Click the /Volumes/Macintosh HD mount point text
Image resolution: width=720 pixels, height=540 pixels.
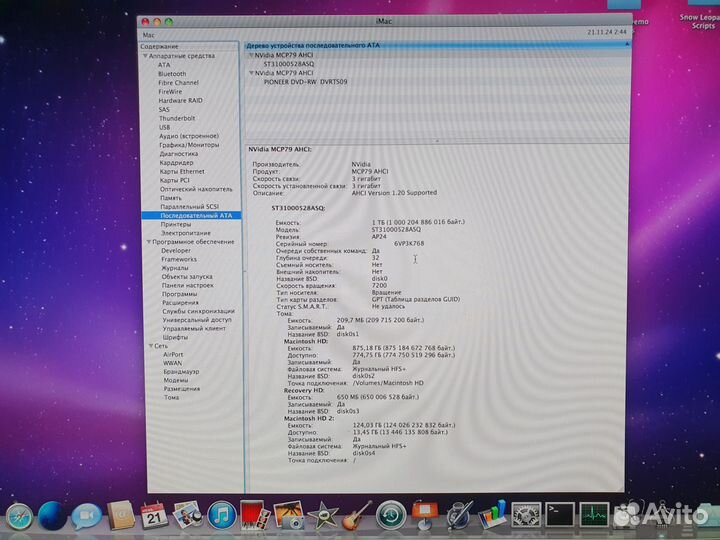pos(388,383)
